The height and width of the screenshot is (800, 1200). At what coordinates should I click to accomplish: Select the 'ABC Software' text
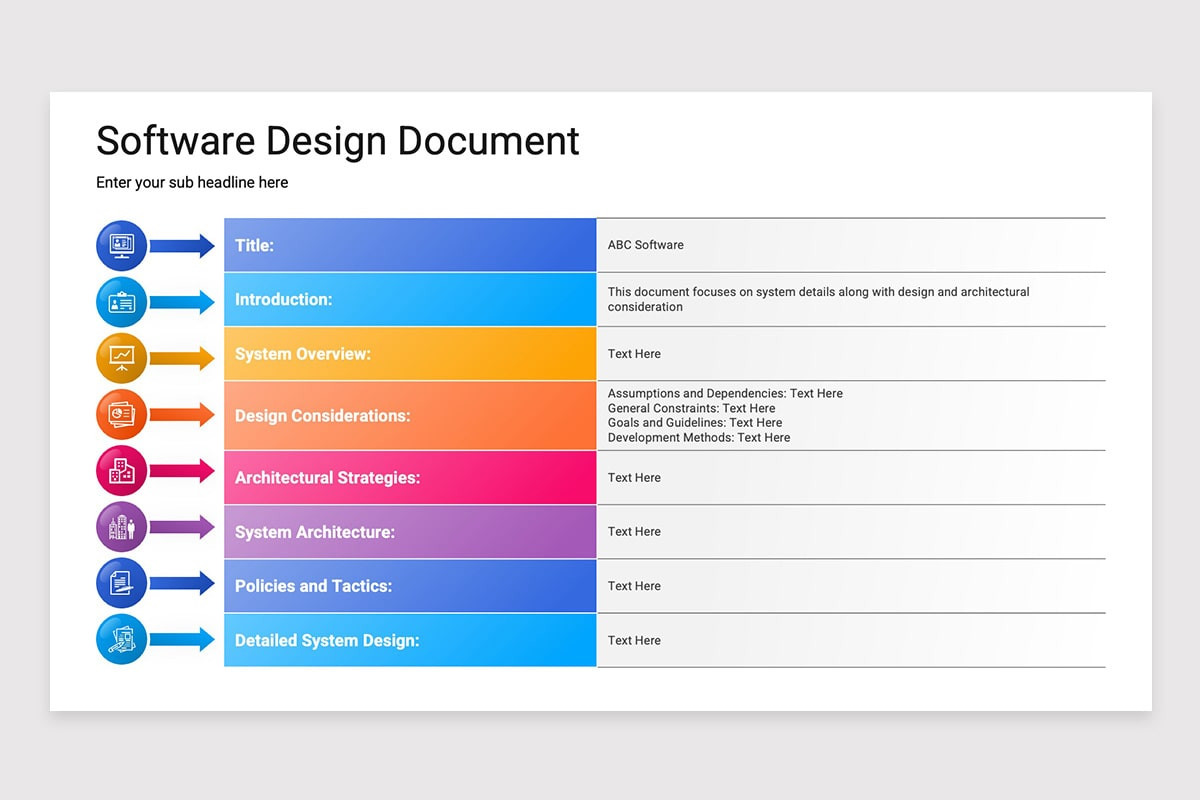coord(646,245)
